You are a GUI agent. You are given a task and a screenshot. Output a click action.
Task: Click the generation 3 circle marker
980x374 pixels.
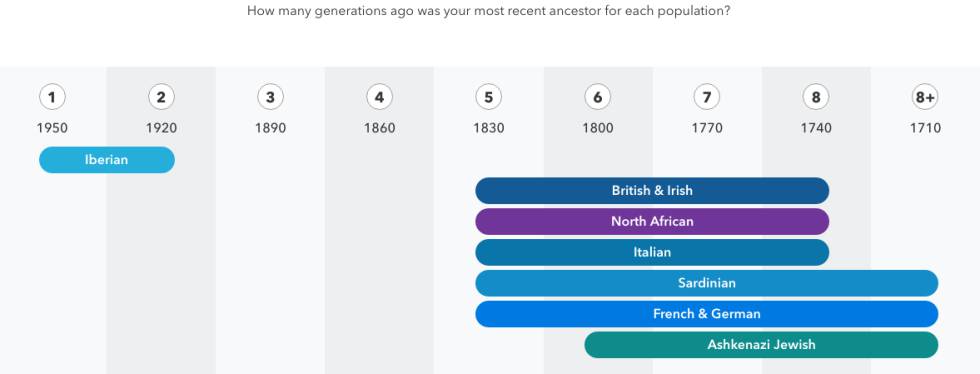(270, 97)
